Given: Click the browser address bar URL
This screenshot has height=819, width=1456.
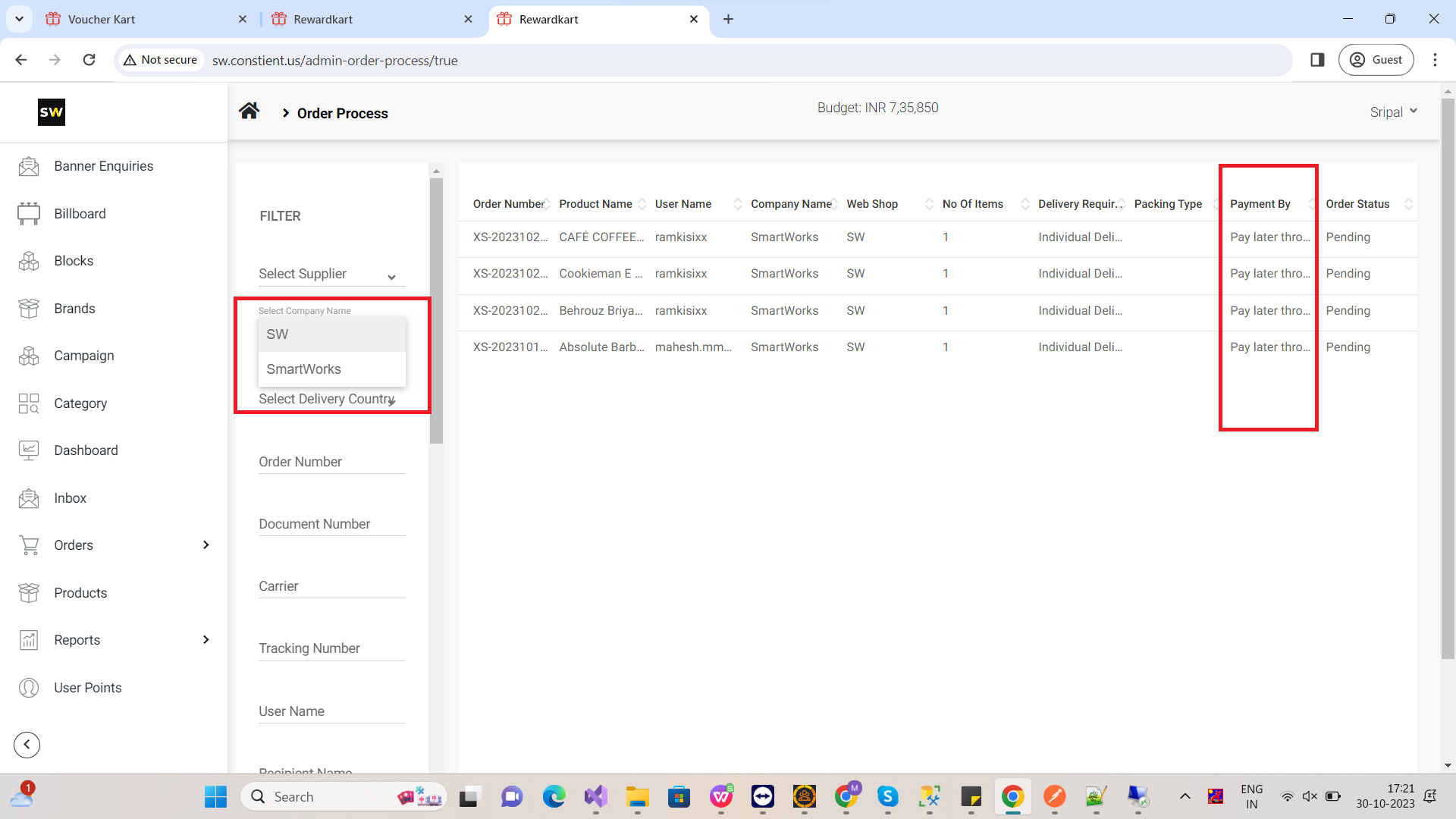Looking at the screenshot, I should 335,61.
